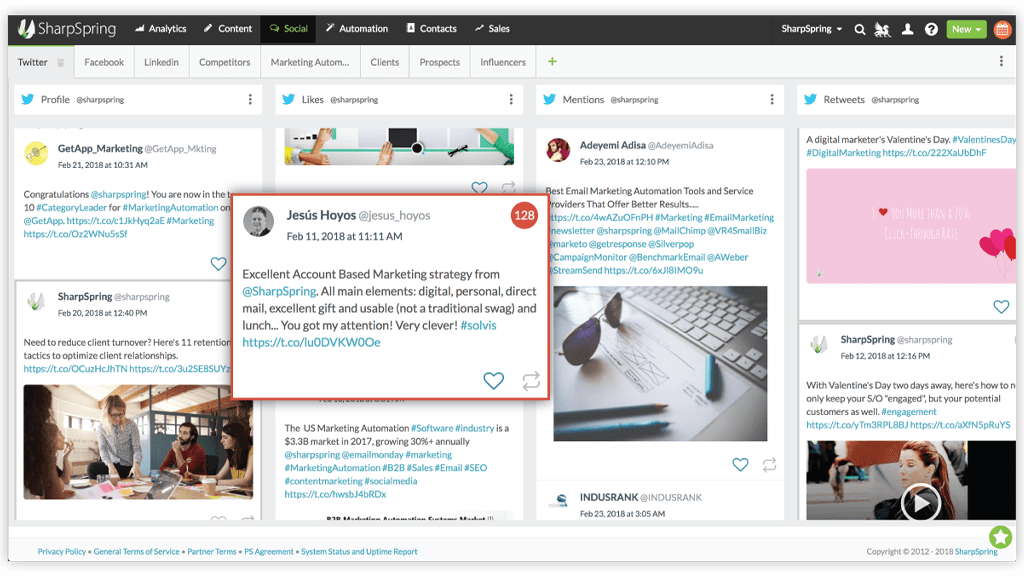Open the GetApp_Marketing avatar
1024x576 pixels.
click(36, 153)
